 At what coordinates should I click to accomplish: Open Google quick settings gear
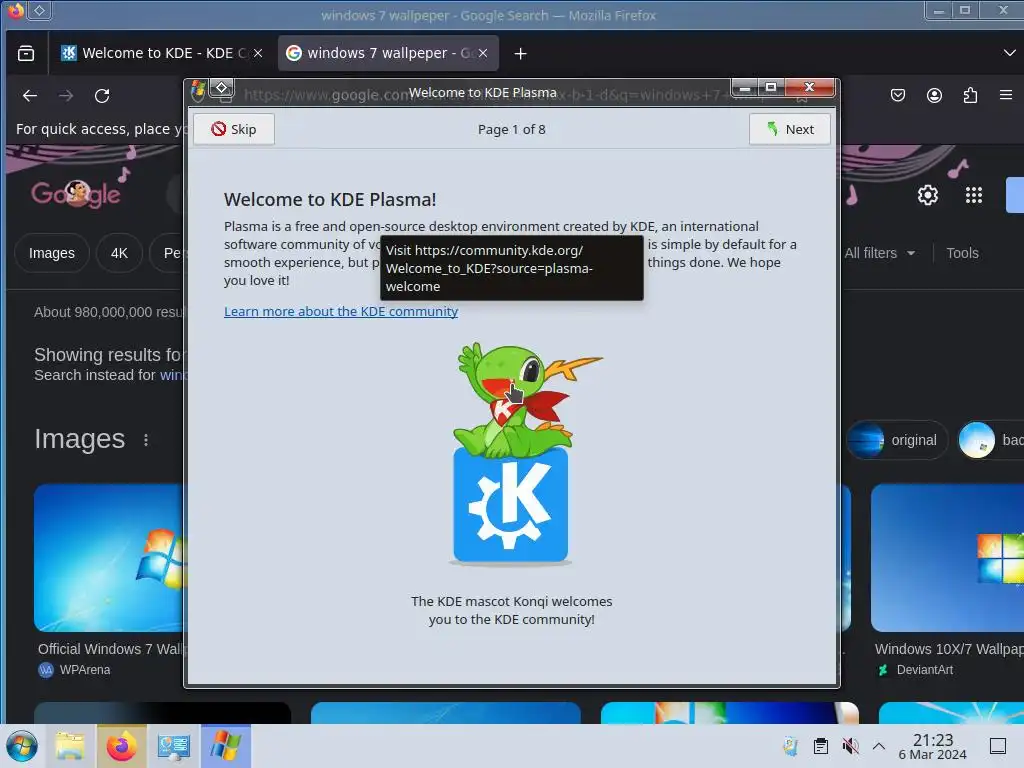point(928,195)
